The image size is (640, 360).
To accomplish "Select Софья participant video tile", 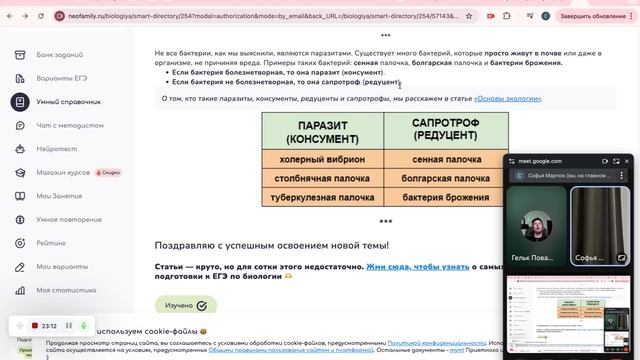I will tap(600, 227).
